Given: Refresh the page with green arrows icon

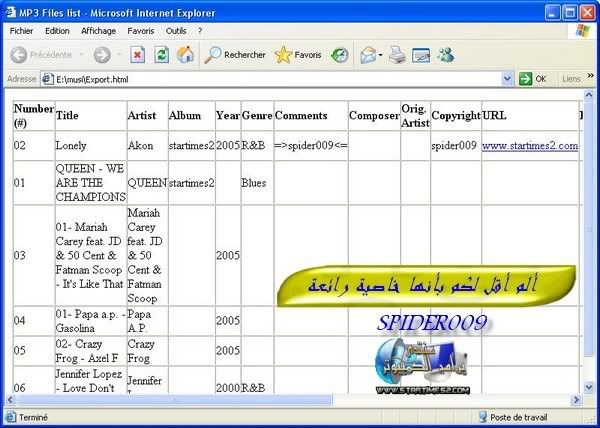Looking at the screenshot, I should tap(161, 55).
